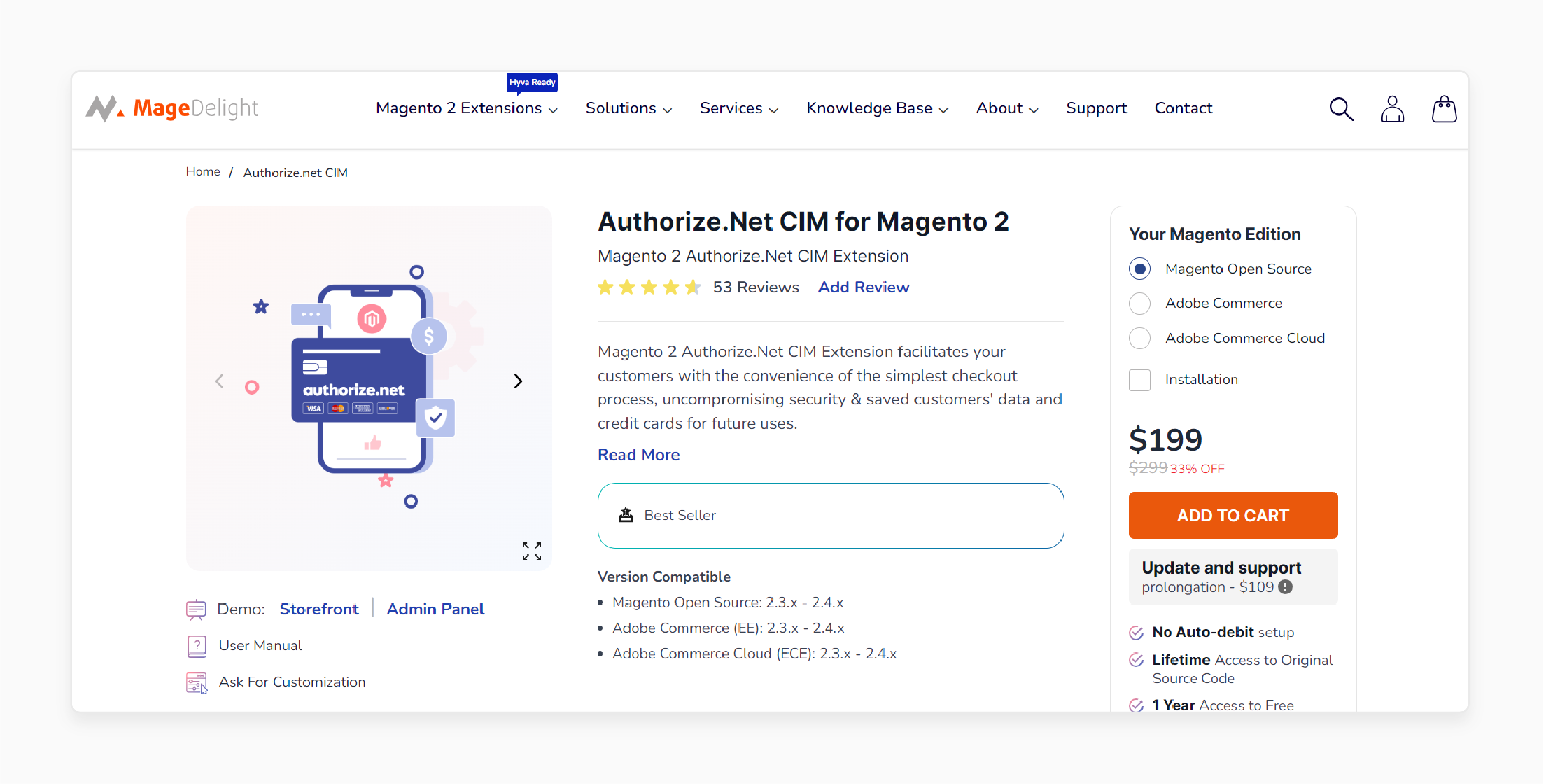The image size is (1543, 784).
Task: Click Update and support prolongation box
Action: coord(1233,576)
